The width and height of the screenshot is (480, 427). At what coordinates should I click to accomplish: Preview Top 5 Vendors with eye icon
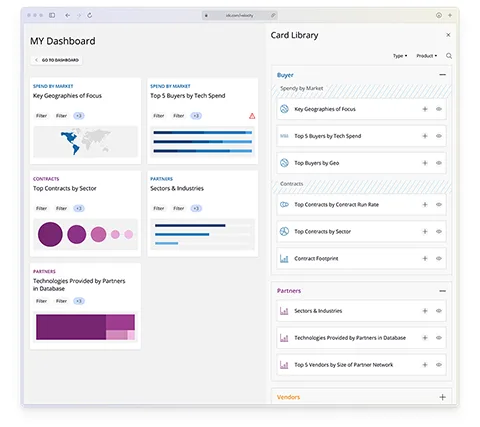[x=439, y=365]
